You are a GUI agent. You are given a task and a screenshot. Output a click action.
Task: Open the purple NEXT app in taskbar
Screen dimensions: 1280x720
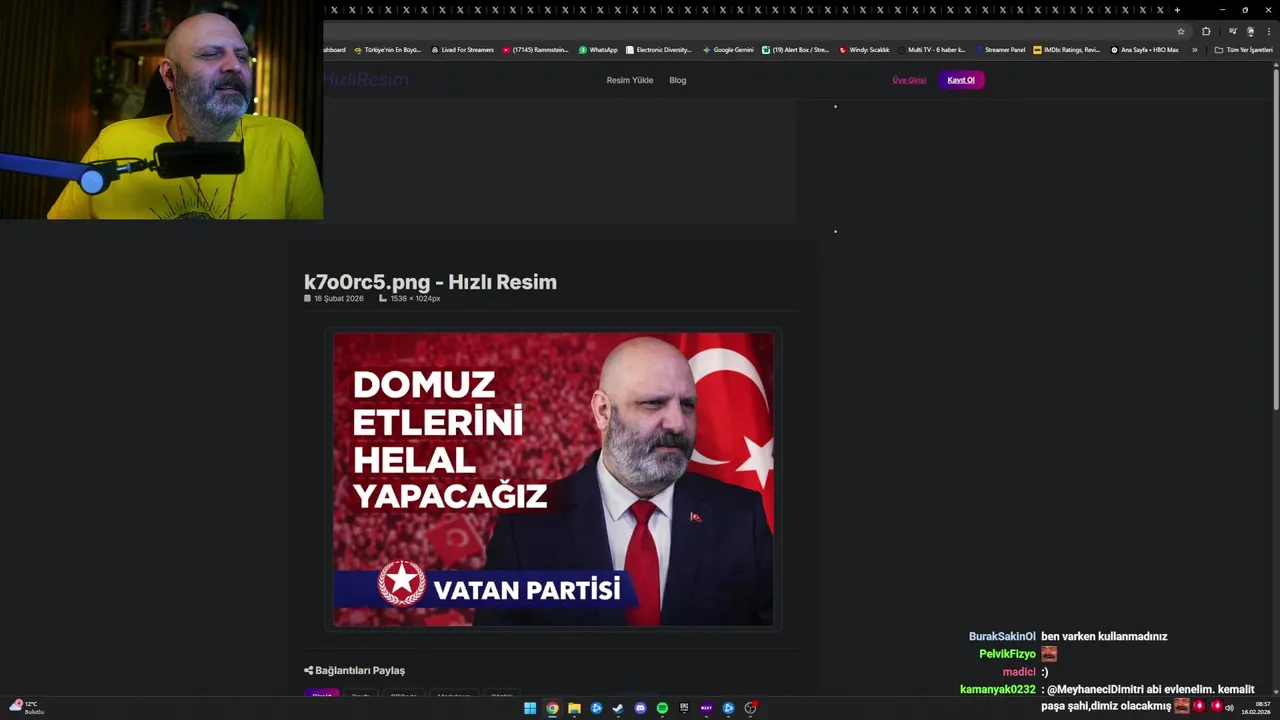(706, 708)
